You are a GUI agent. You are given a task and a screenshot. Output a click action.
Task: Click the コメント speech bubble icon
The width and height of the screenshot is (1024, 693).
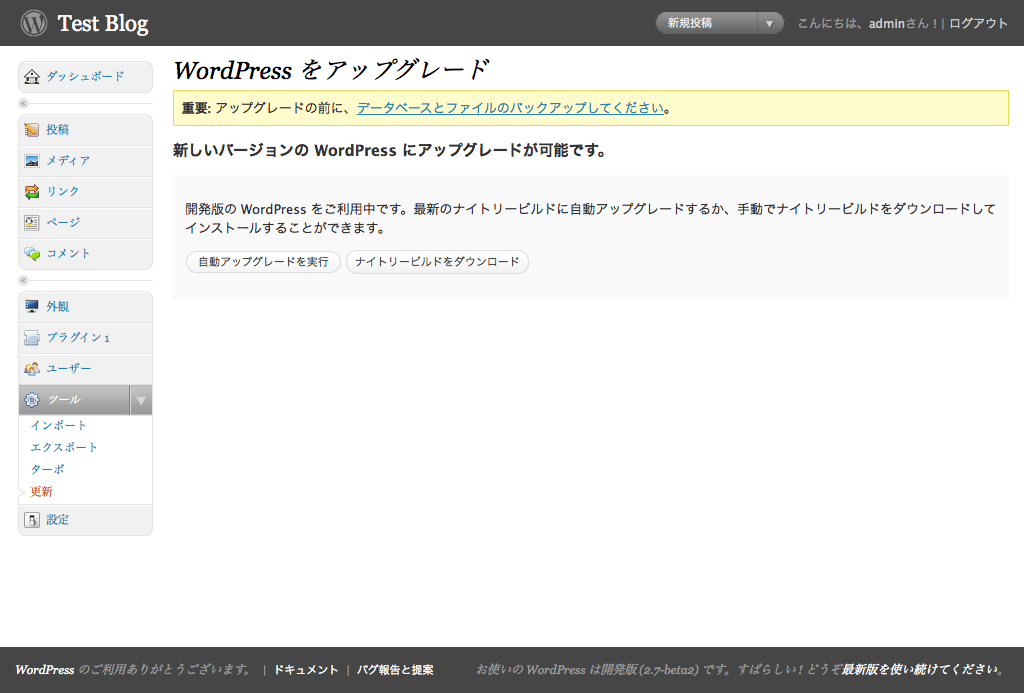click(x=31, y=253)
